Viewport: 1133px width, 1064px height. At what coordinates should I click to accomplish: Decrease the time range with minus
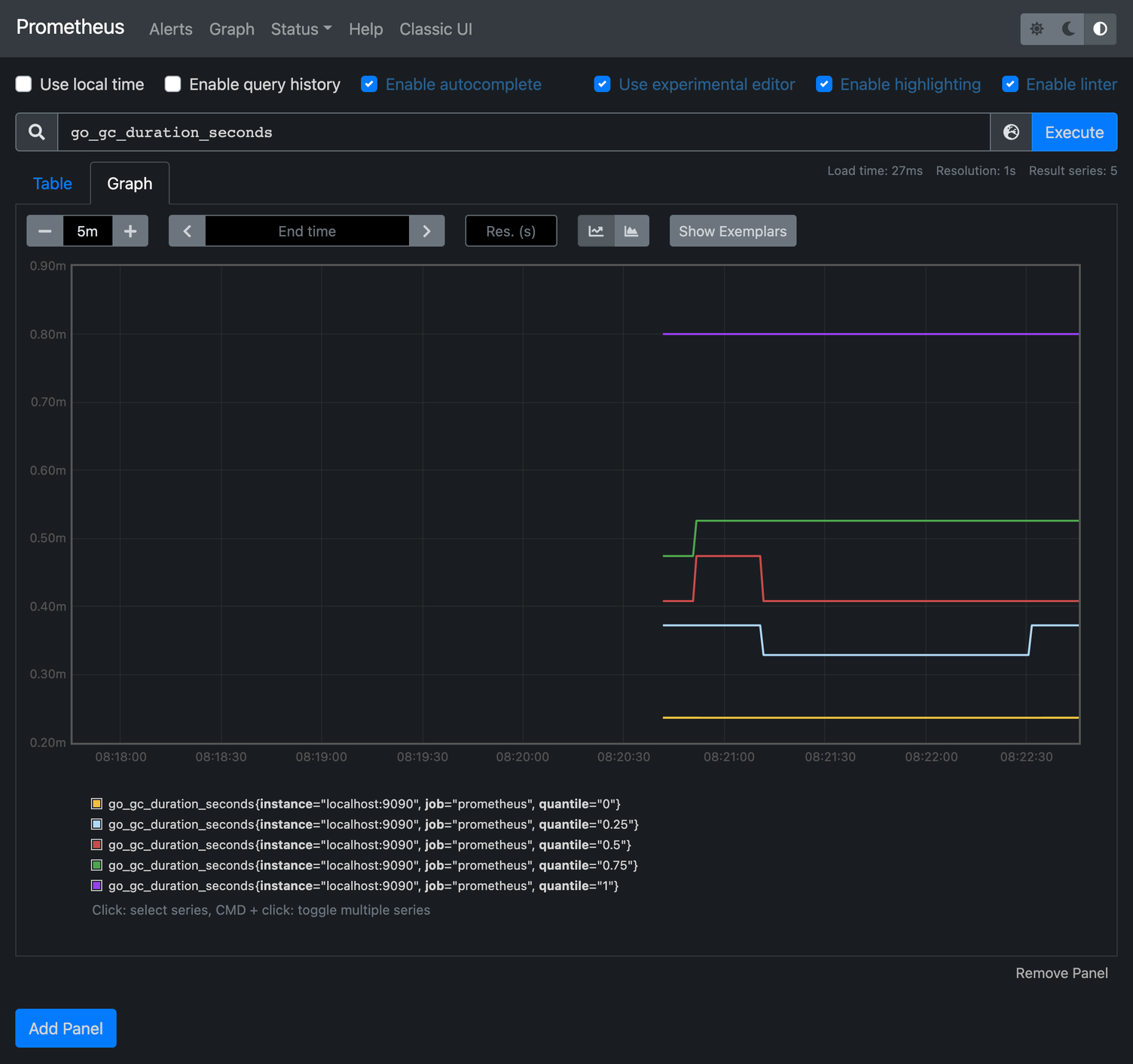tap(45, 231)
